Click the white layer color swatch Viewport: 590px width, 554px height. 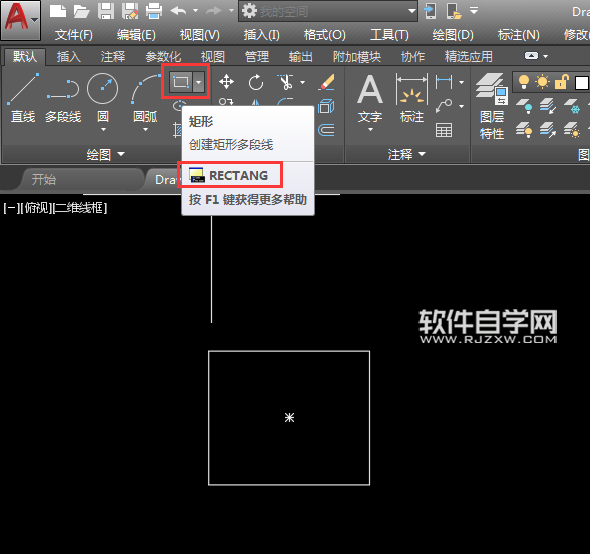coord(581,83)
